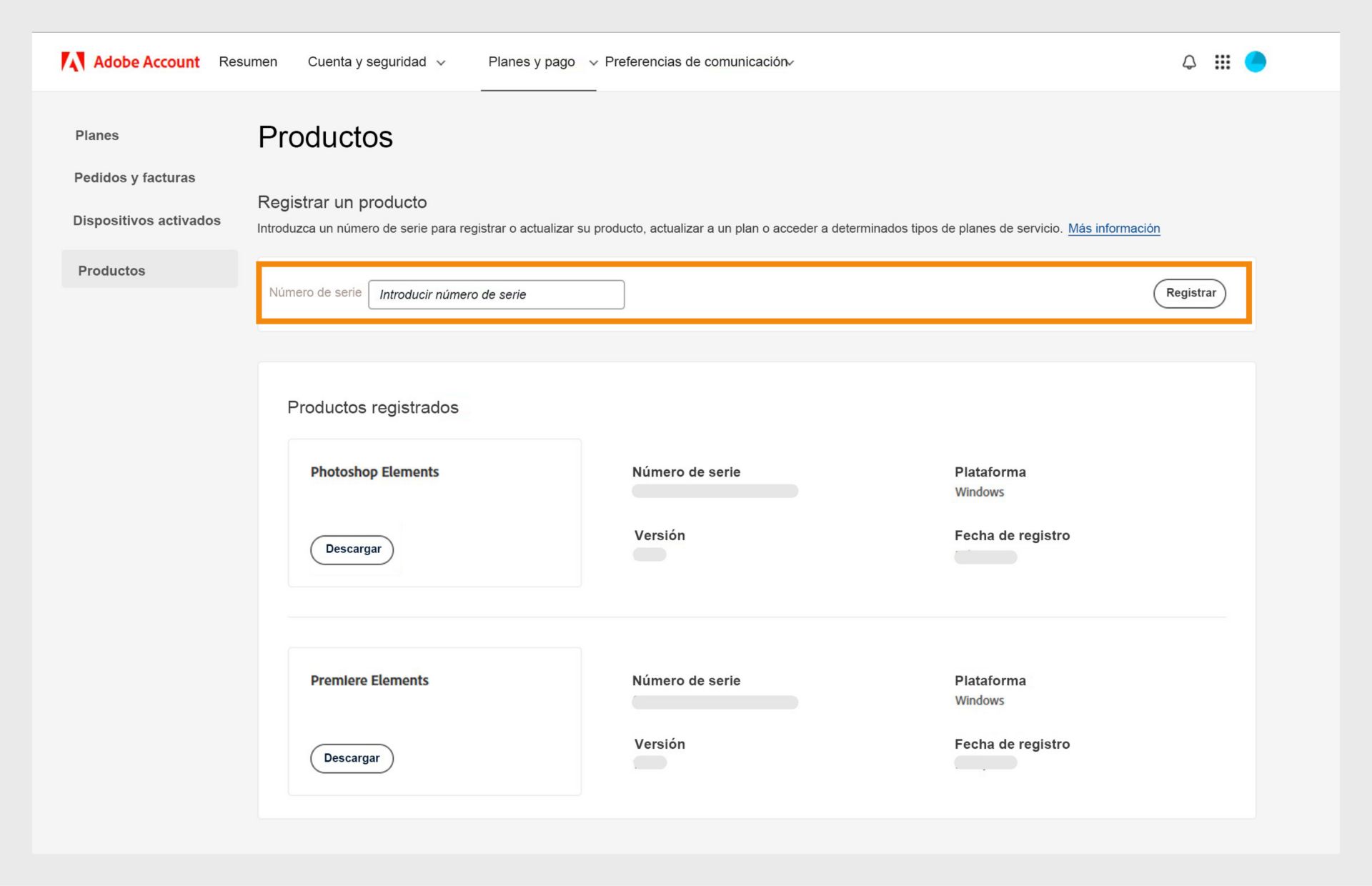The height and width of the screenshot is (886, 1372).
Task: Select Planes y pago tab
Action: [x=532, y=61]
